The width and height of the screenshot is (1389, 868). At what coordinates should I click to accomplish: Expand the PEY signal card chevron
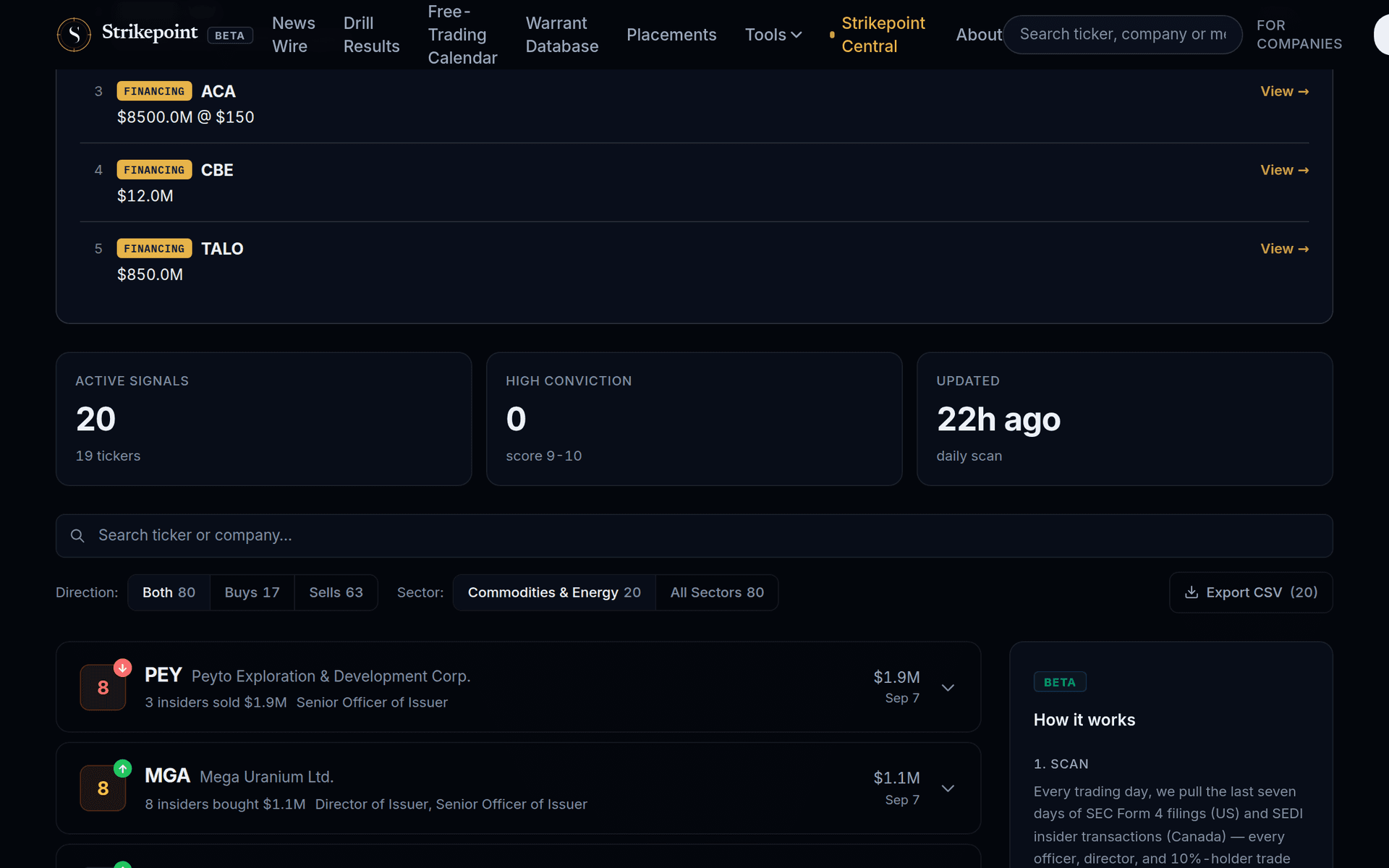[x=948, y=687]
